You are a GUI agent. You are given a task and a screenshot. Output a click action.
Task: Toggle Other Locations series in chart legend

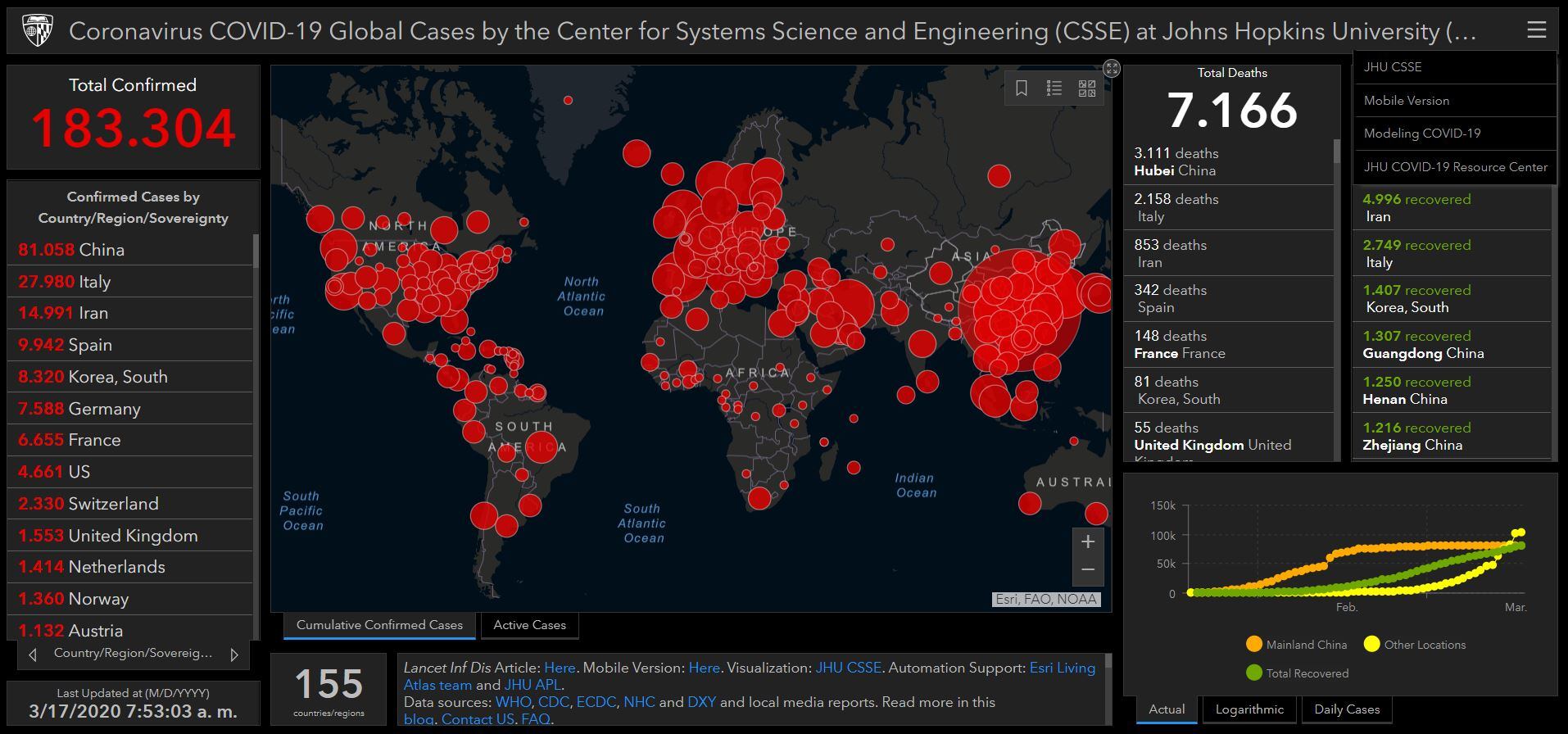tap(1415, 645)
